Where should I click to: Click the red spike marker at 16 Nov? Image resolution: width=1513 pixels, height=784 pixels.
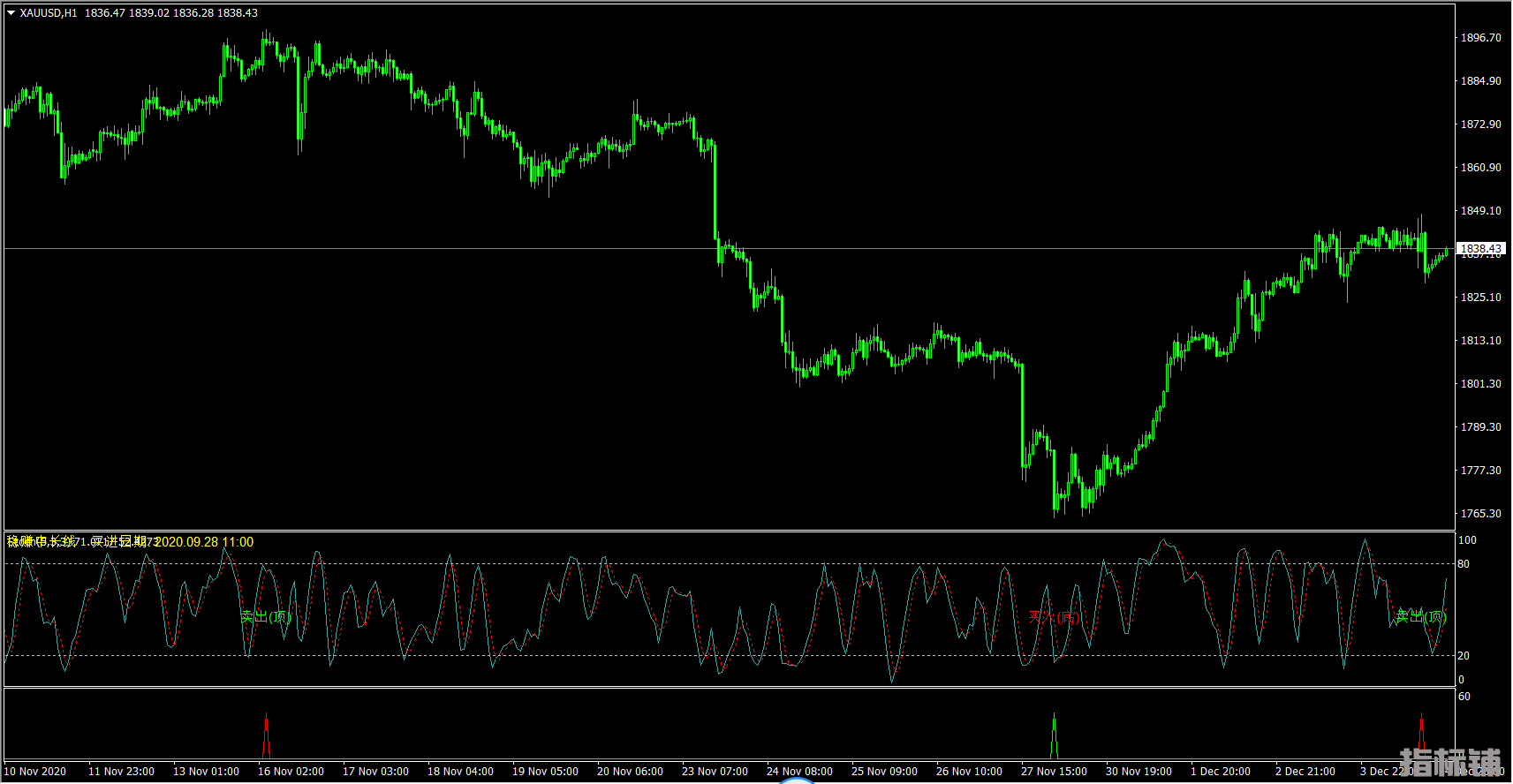pyautogui.click(x=266, y=736)
